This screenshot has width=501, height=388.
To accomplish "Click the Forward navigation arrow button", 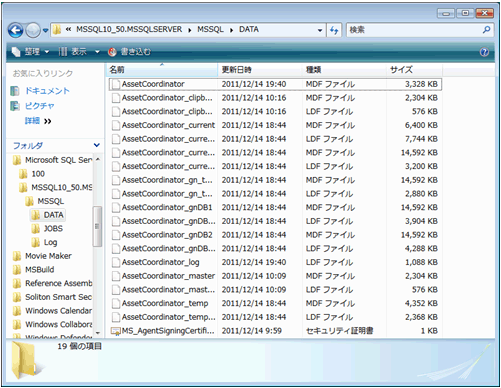I will (33, 31).
